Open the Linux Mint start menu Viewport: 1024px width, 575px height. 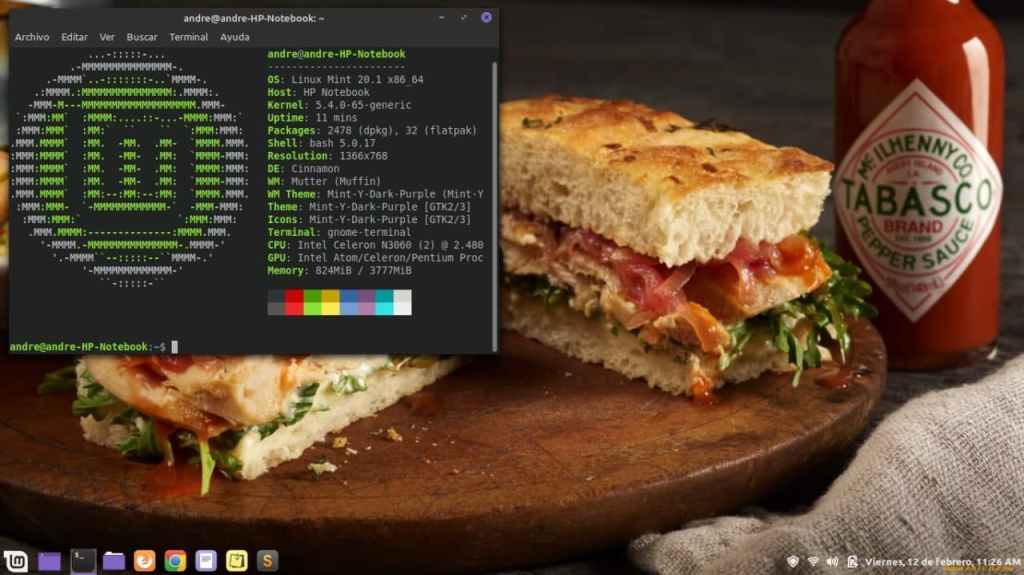tap(16, 561)
